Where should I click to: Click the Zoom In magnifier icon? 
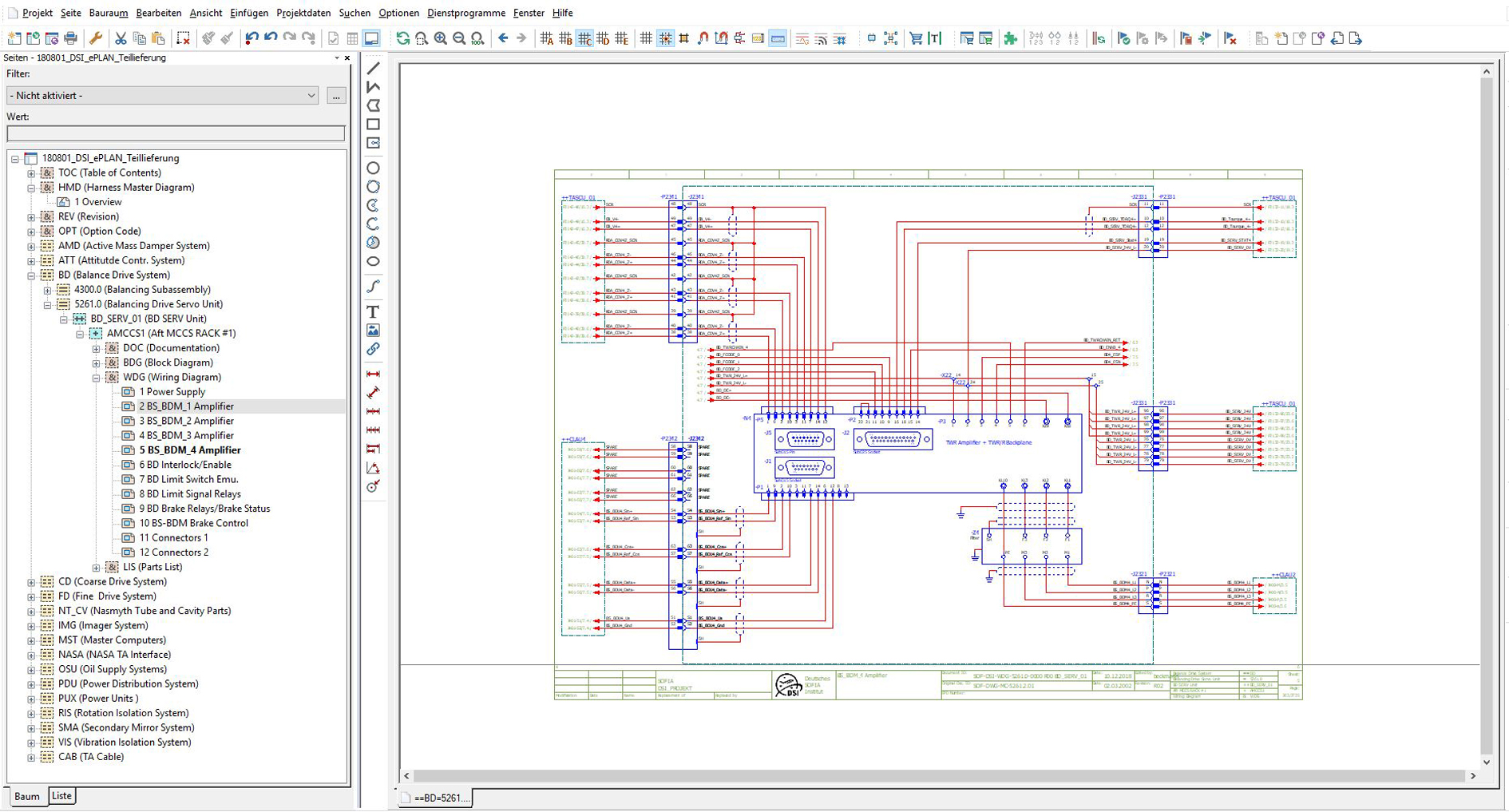[x=440, y=38]
